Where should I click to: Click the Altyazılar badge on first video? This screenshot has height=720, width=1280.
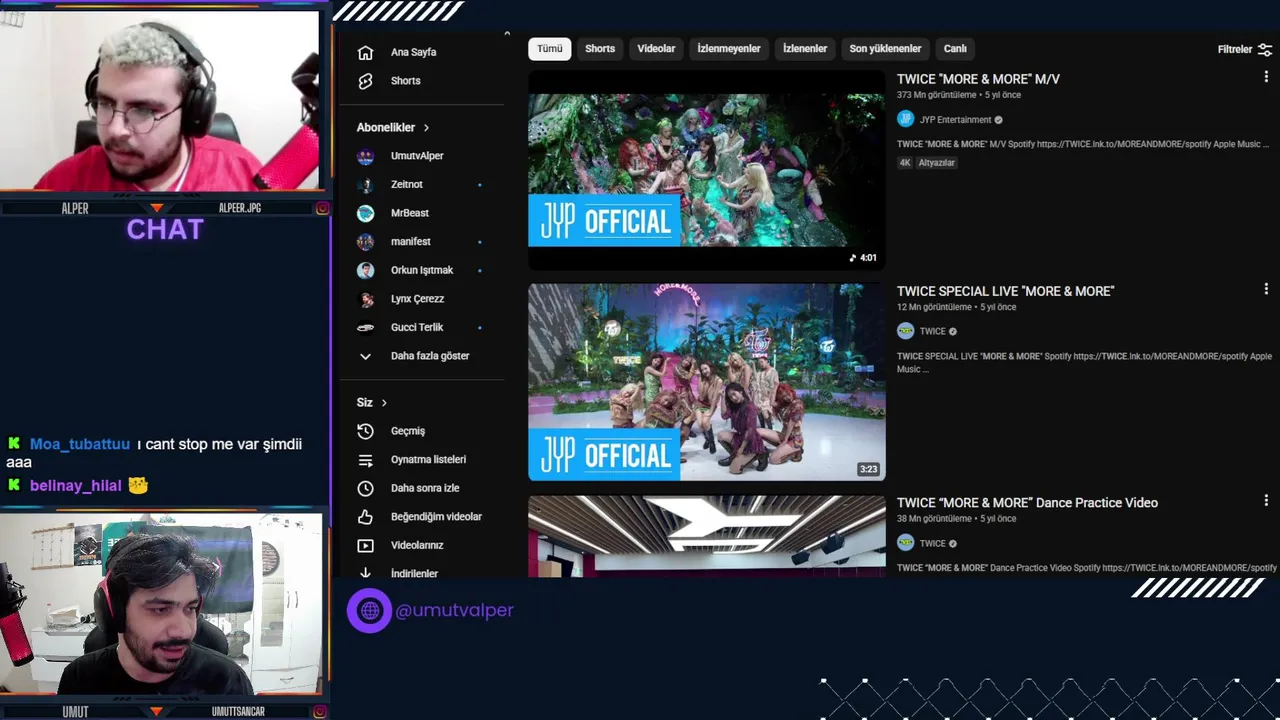937,163
